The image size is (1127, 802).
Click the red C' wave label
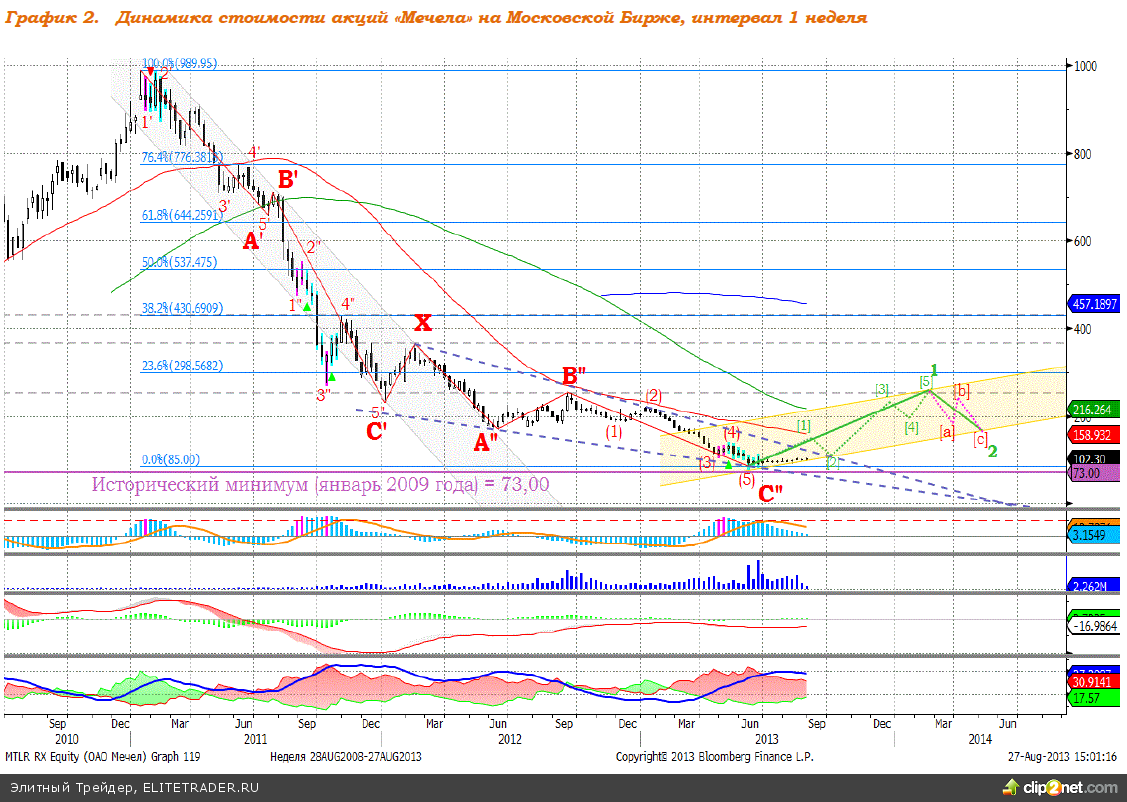377,432
